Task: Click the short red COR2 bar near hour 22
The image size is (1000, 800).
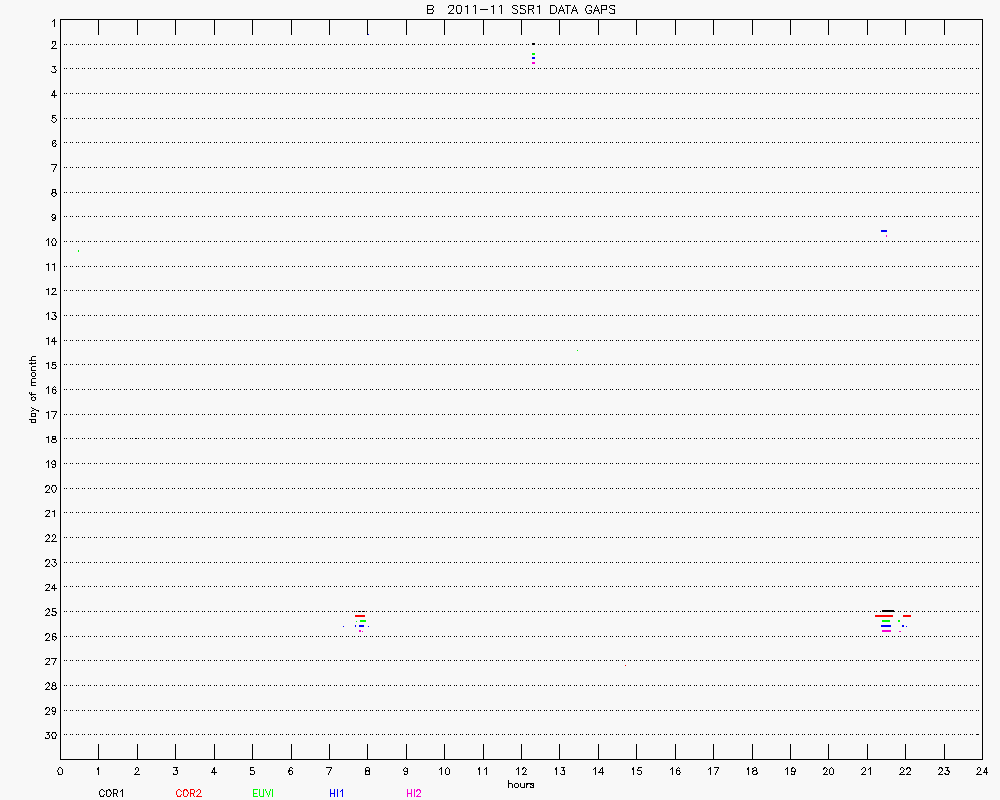Action: [907, 616]
